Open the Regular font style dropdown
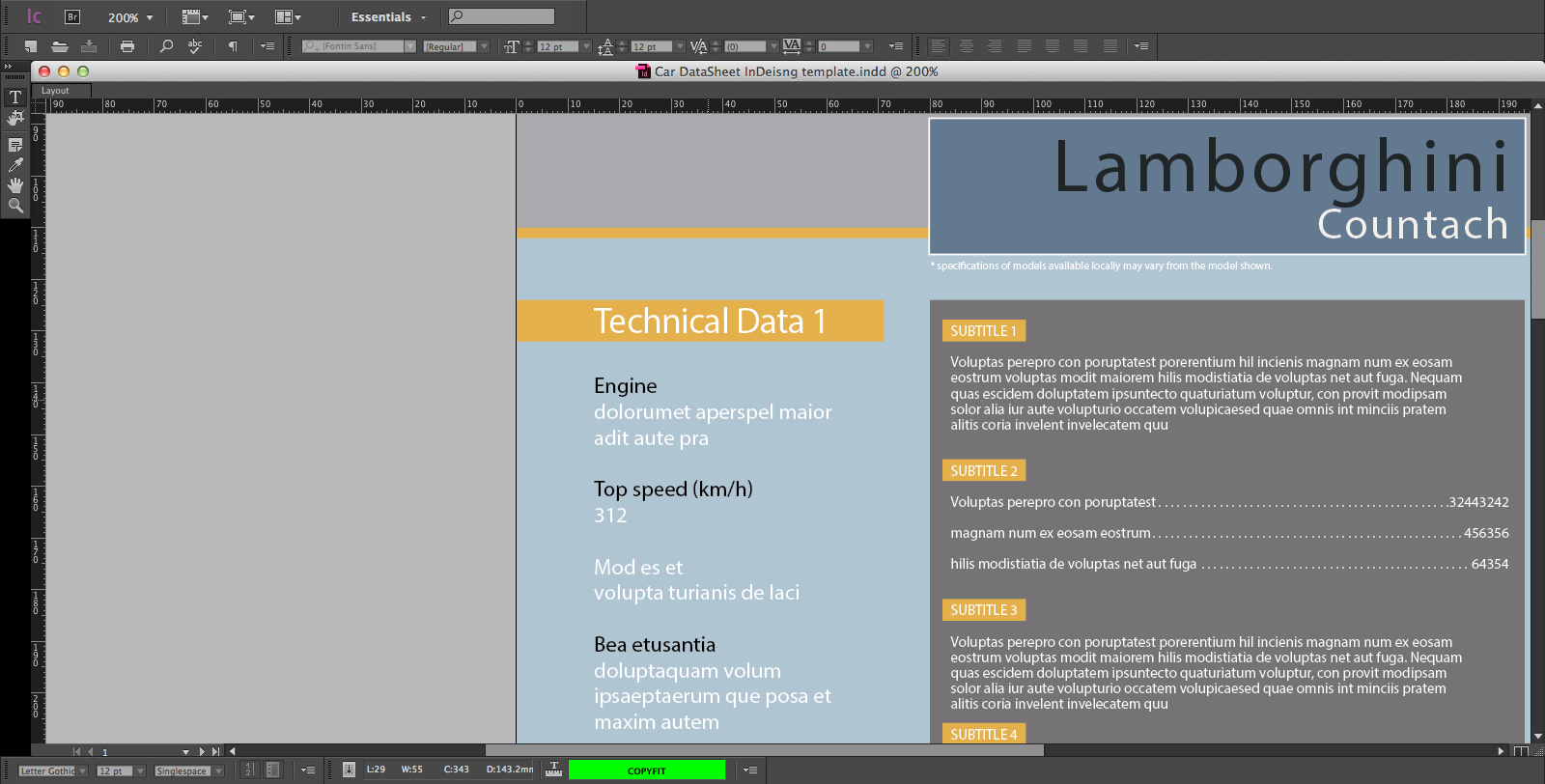 484,46
